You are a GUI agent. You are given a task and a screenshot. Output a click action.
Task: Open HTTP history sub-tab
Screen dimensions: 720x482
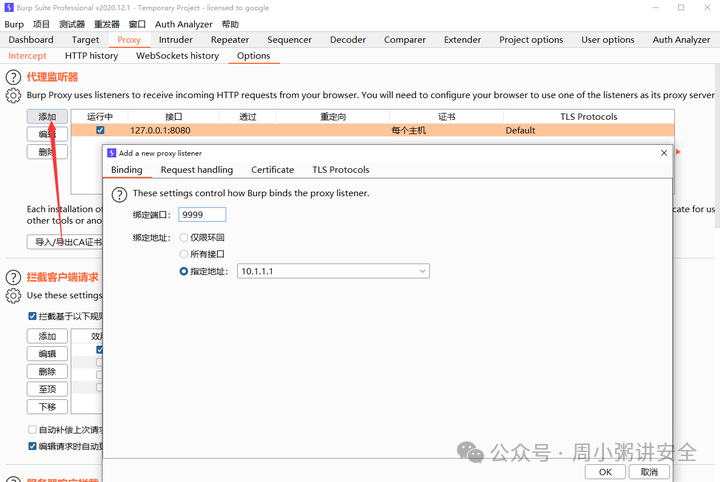(91, 56)
